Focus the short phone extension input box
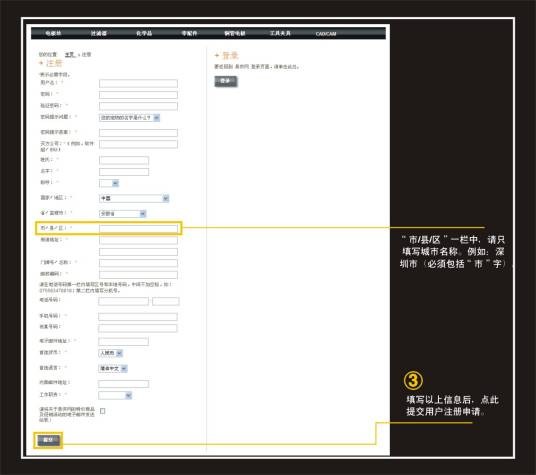The height and width of the screenshot is (475, 536). point(166,301)
